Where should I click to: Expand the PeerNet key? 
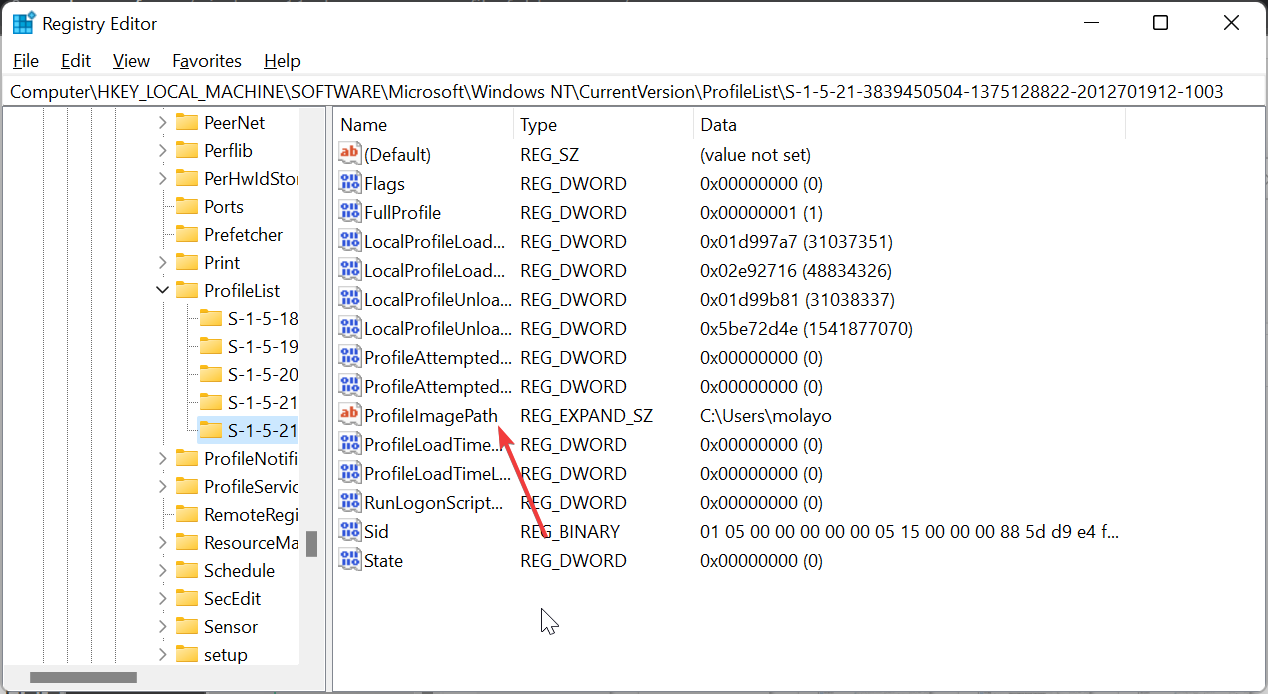click(x=162, y=122)
